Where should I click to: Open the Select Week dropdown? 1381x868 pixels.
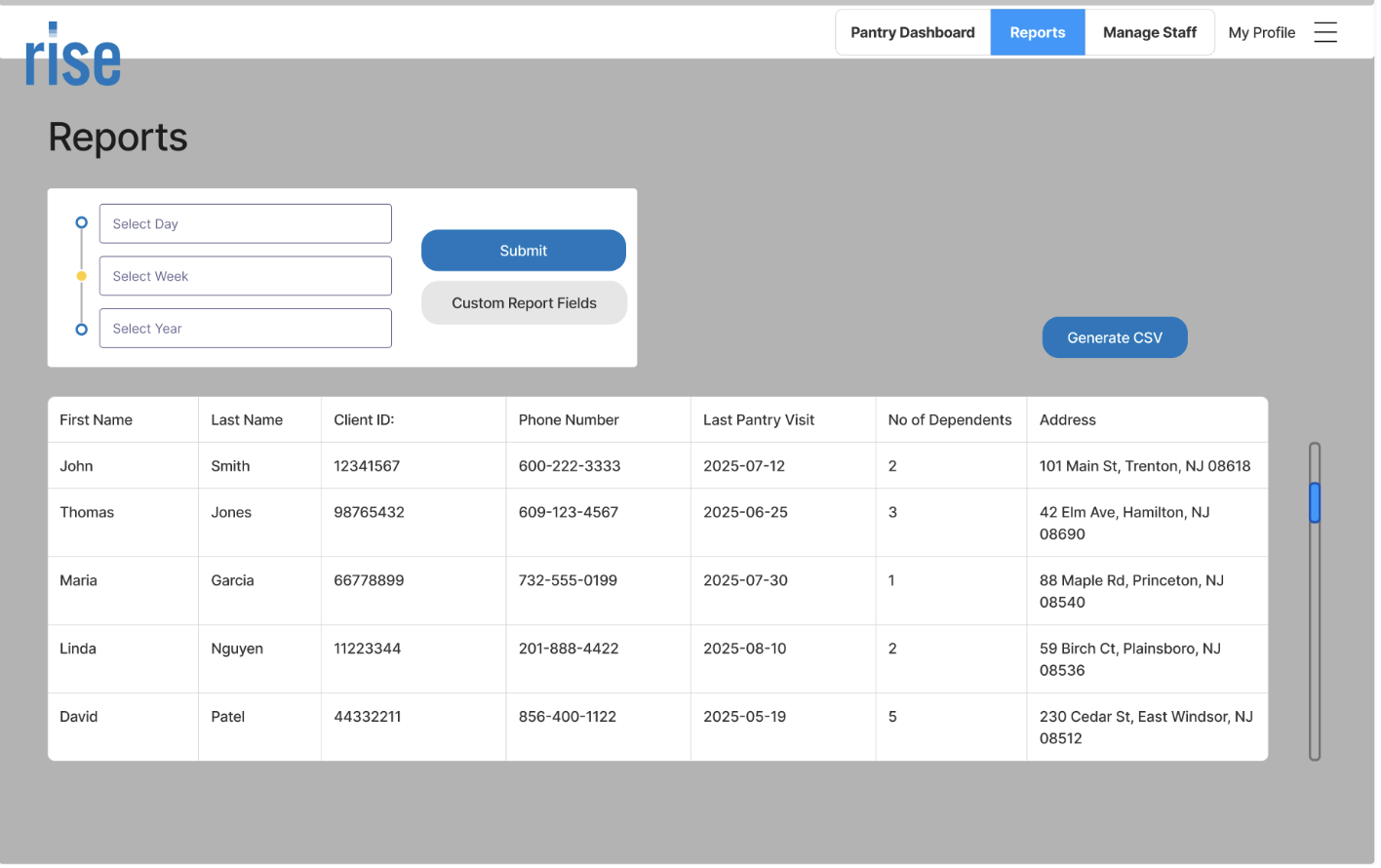tap(245, 275)
